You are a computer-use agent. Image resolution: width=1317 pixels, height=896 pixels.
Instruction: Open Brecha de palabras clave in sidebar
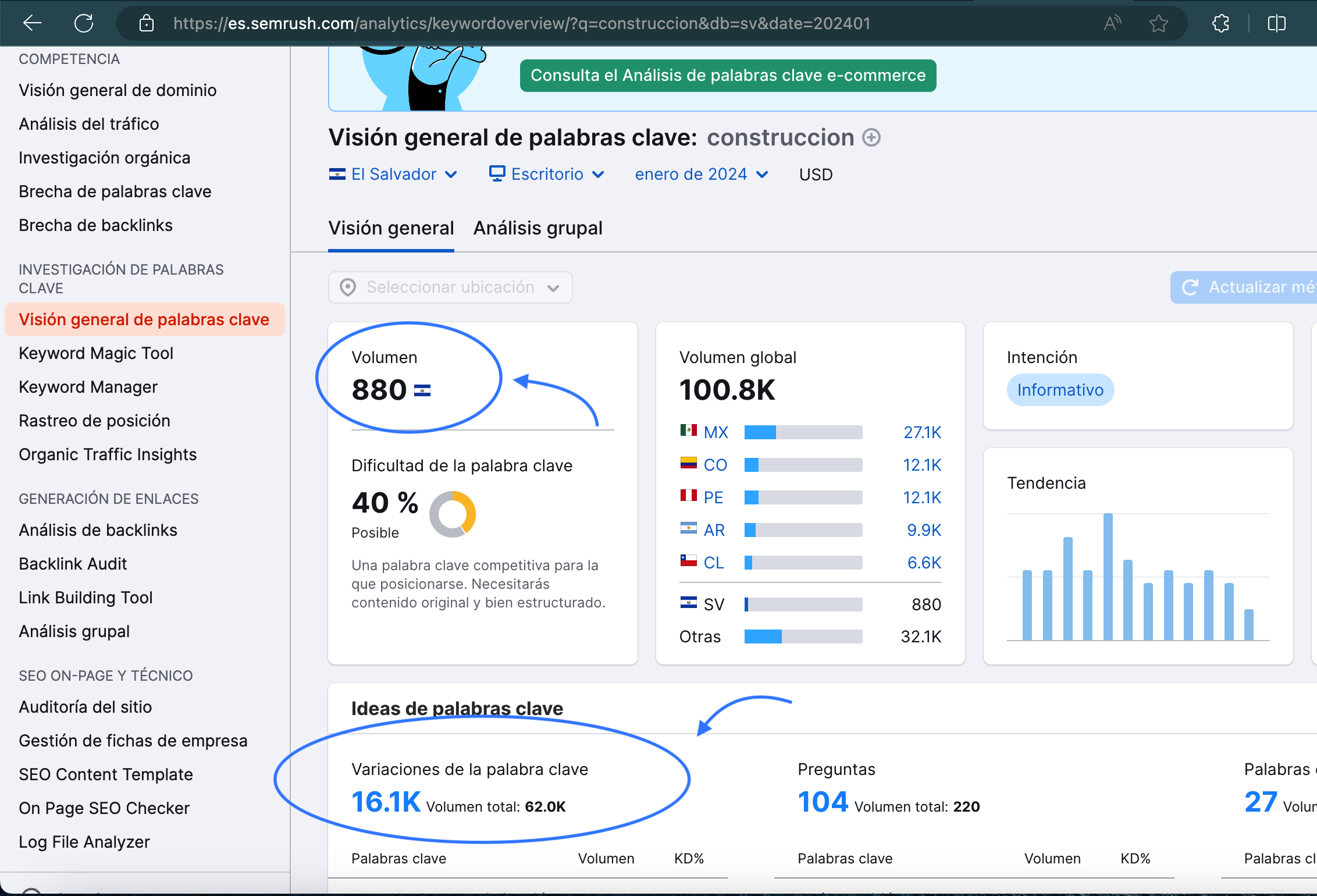point(115,191)
